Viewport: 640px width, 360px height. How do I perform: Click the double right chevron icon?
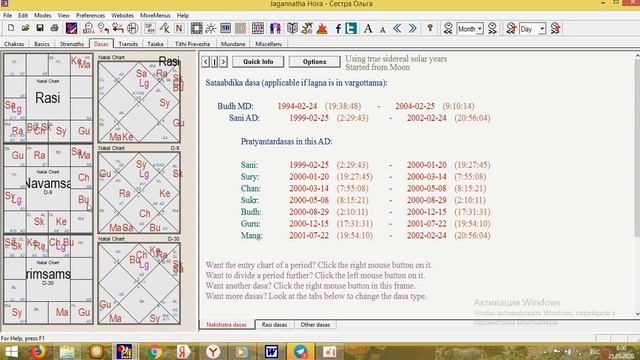pyautogui.click(x=412, y=28)
